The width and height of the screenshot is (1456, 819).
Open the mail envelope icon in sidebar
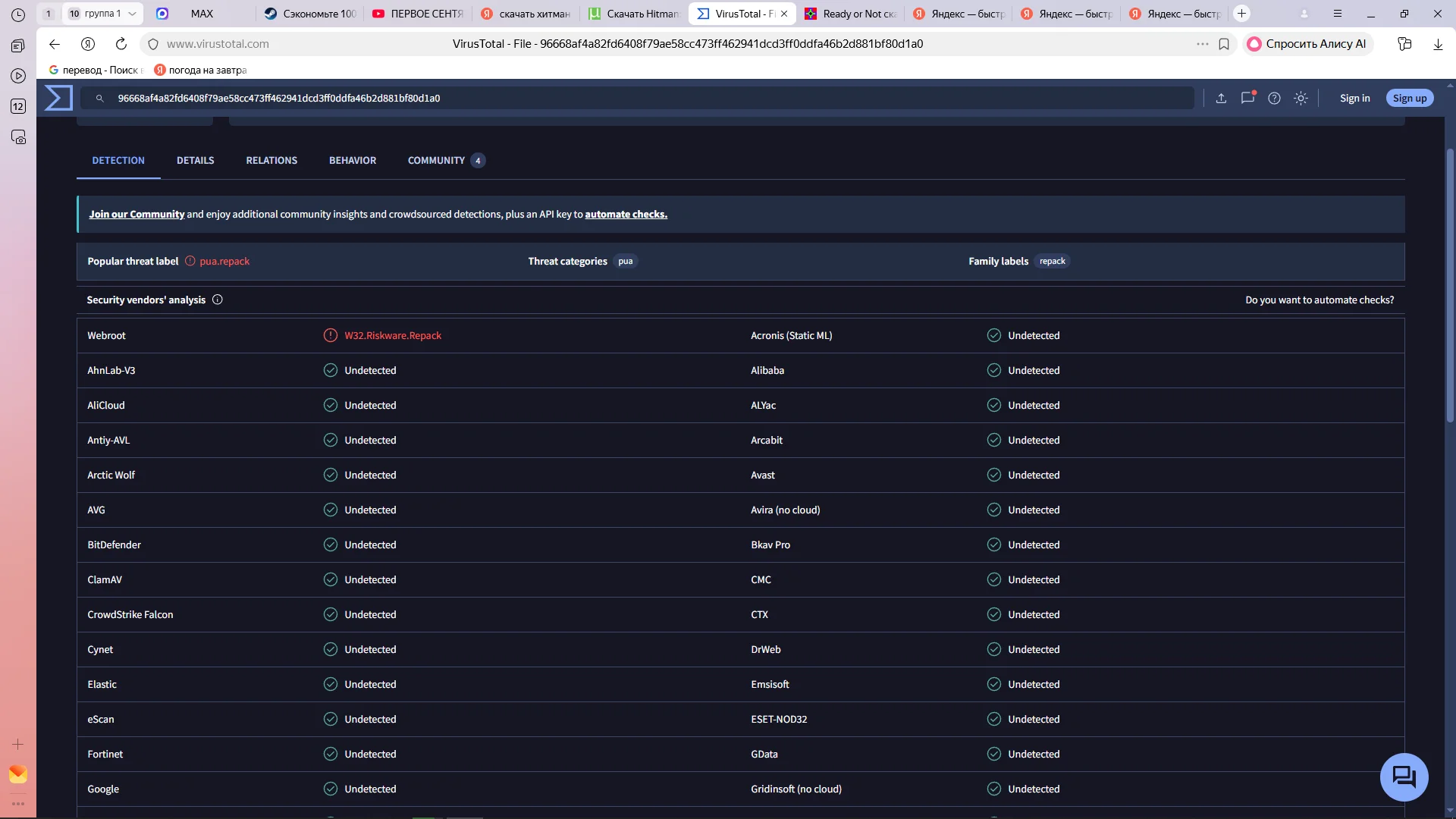pos(18,774)
